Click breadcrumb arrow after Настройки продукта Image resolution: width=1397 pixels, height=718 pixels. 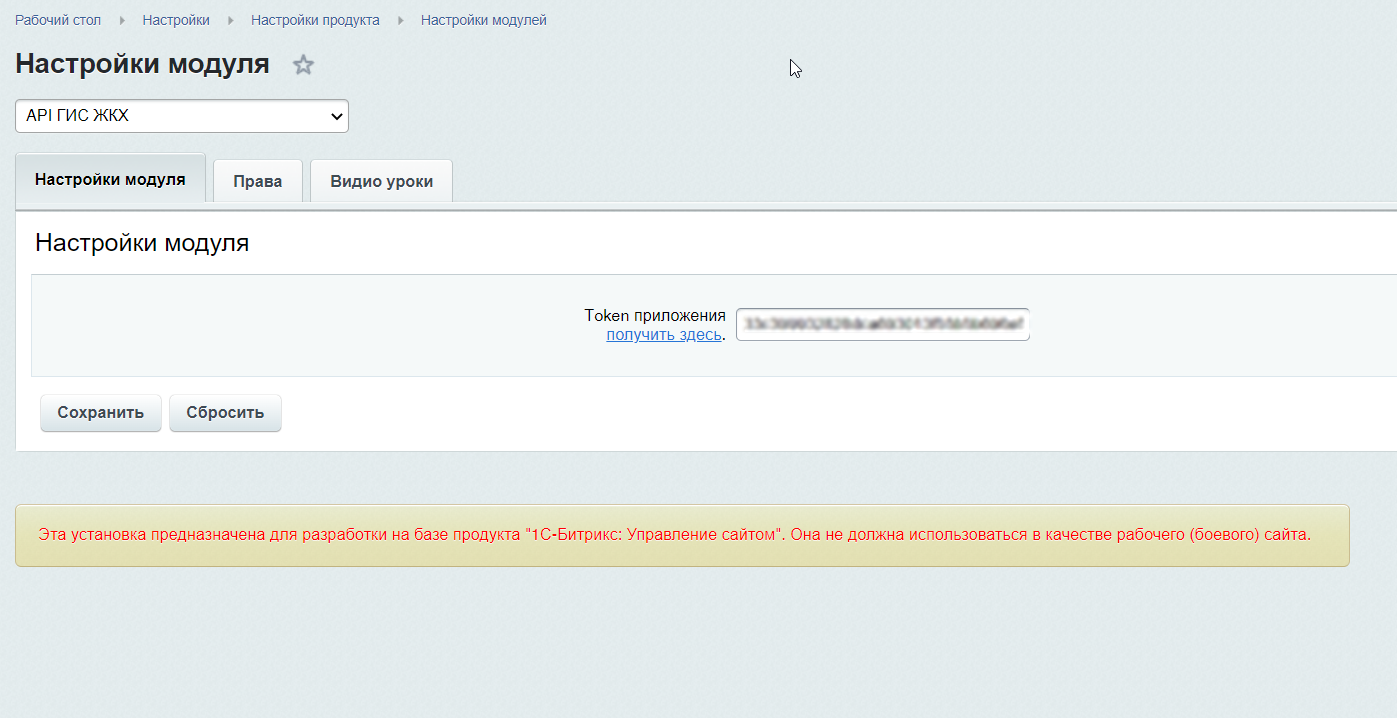[401, 20]
